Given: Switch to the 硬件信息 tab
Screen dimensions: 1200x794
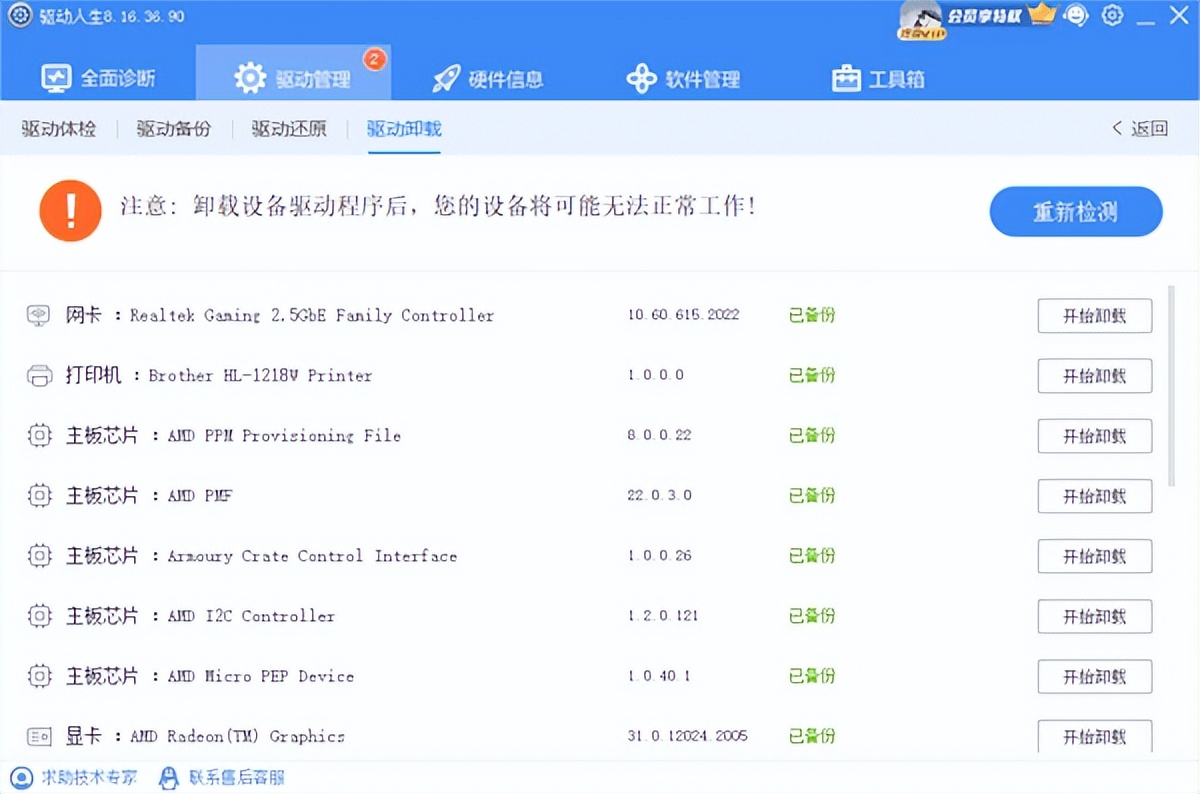Looking at the screenshot, I should click(x=488, y=78).
